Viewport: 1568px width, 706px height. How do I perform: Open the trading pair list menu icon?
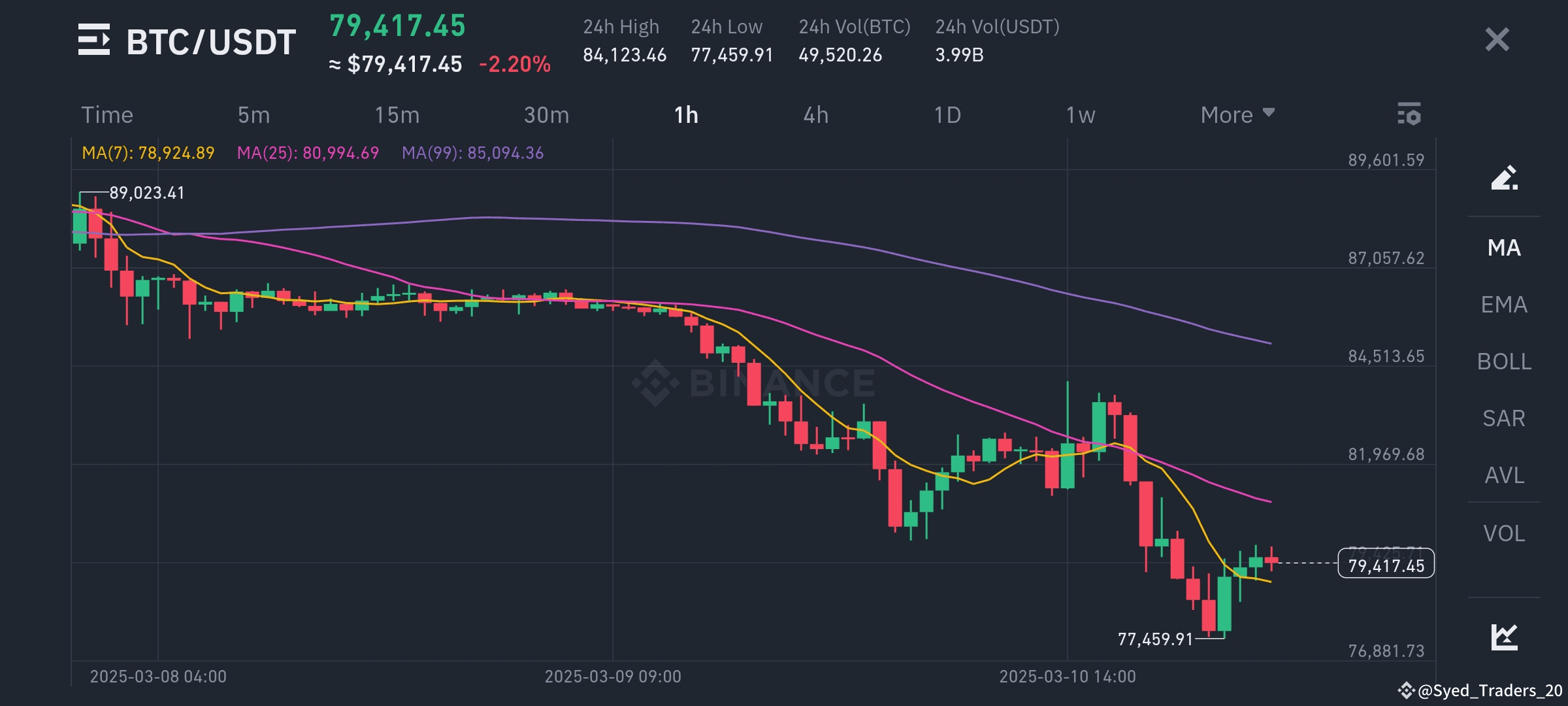94,39
